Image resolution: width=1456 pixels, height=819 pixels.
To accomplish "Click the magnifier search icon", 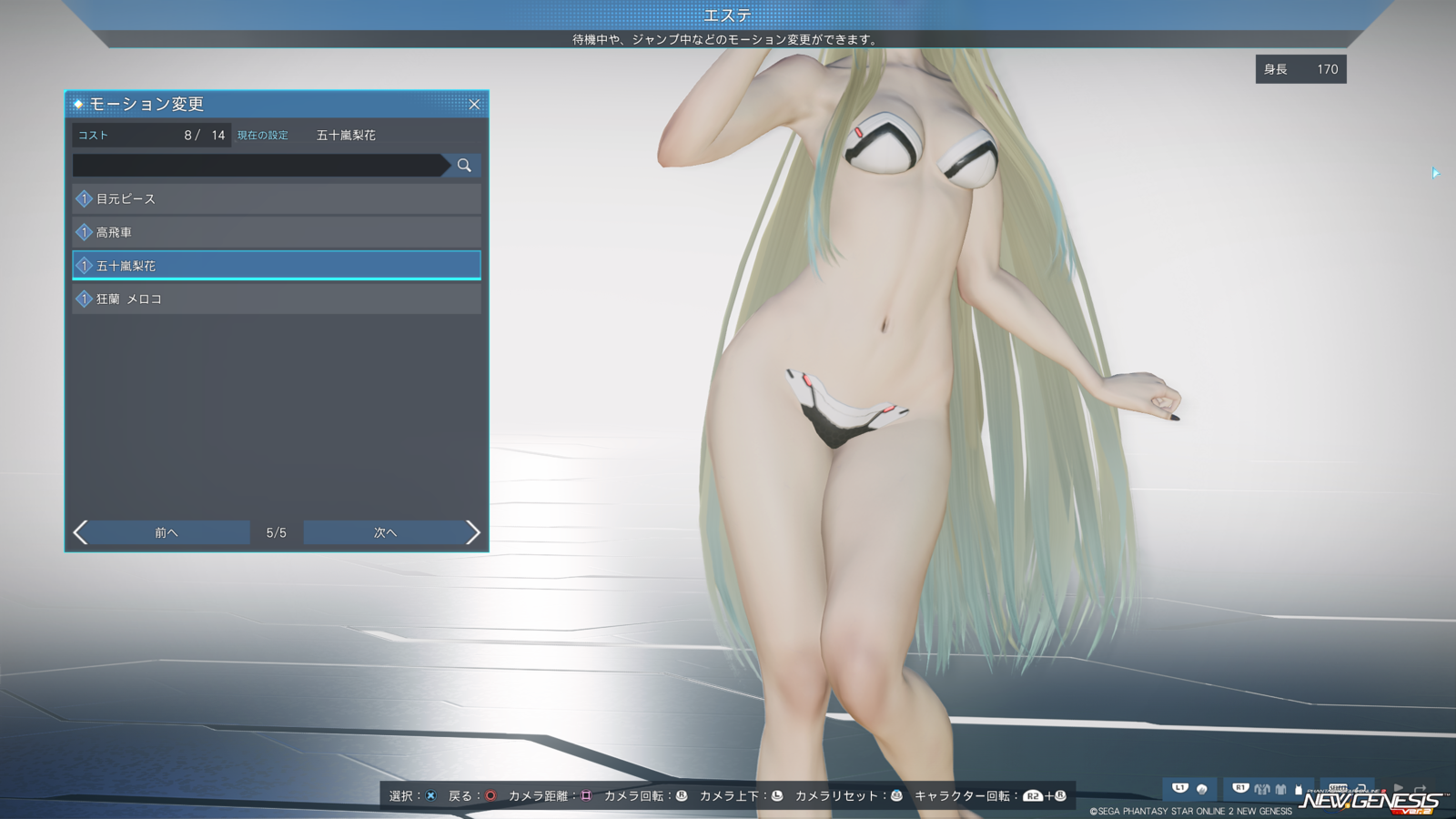I will pyautogui.click(x=464, y=165).
